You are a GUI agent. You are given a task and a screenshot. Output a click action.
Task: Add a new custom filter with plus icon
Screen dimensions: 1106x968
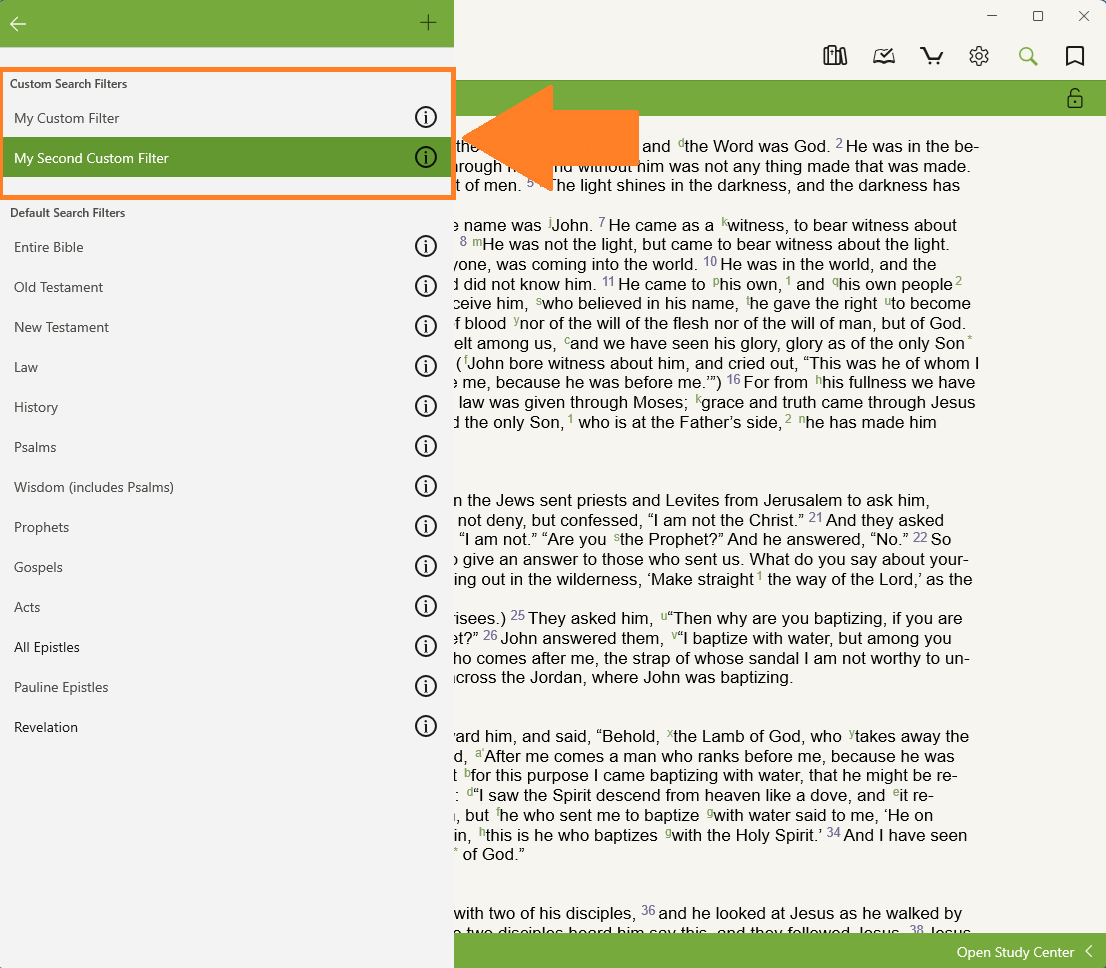[428, 23]
